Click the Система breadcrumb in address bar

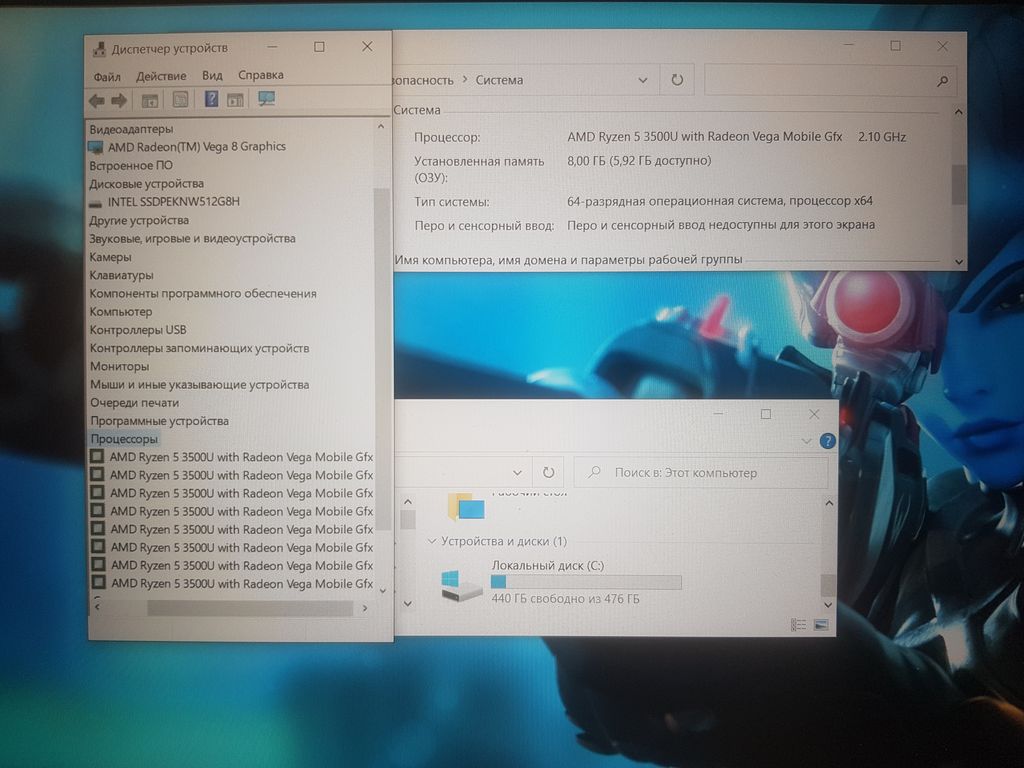coord(499,80)
